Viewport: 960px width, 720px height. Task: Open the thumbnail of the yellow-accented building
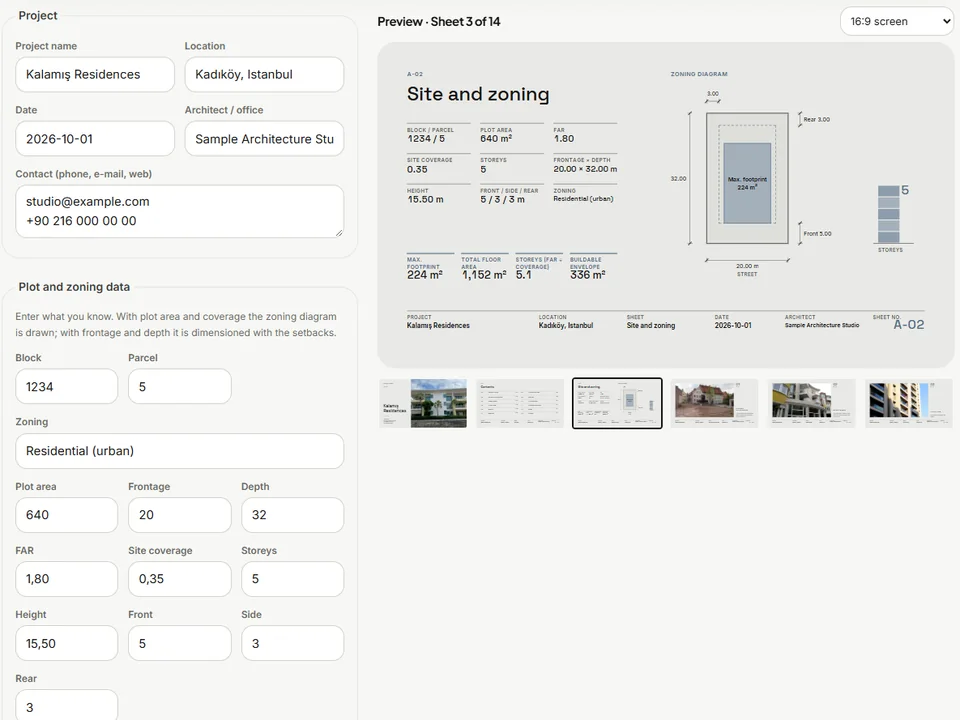811,403
